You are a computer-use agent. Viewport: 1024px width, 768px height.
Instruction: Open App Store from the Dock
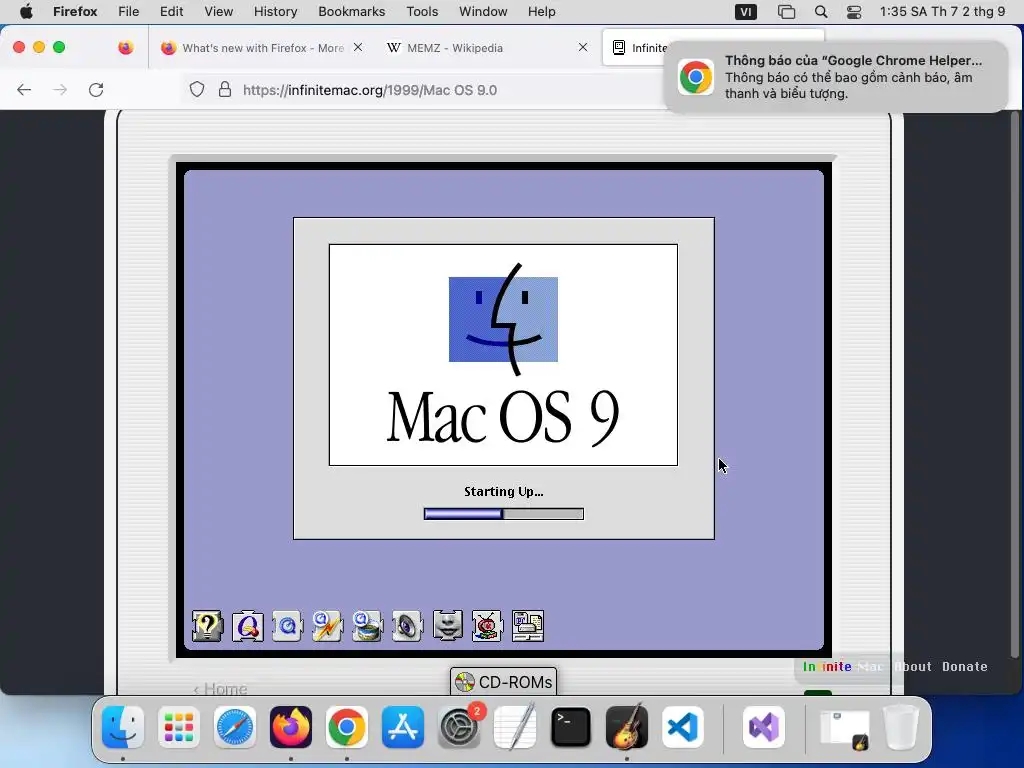coord(403,727)
